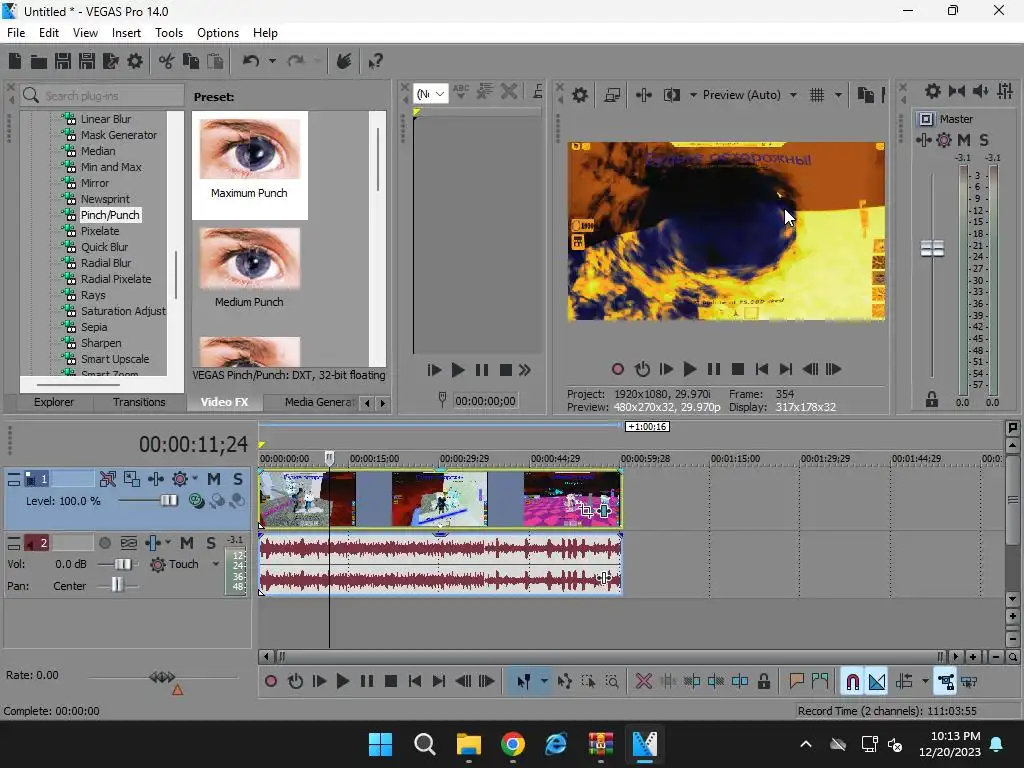Image resolution: width=1024 pixels, height=768 pixels.
Task: Select Radial Blur plug-in
Action: coord(106,263)
